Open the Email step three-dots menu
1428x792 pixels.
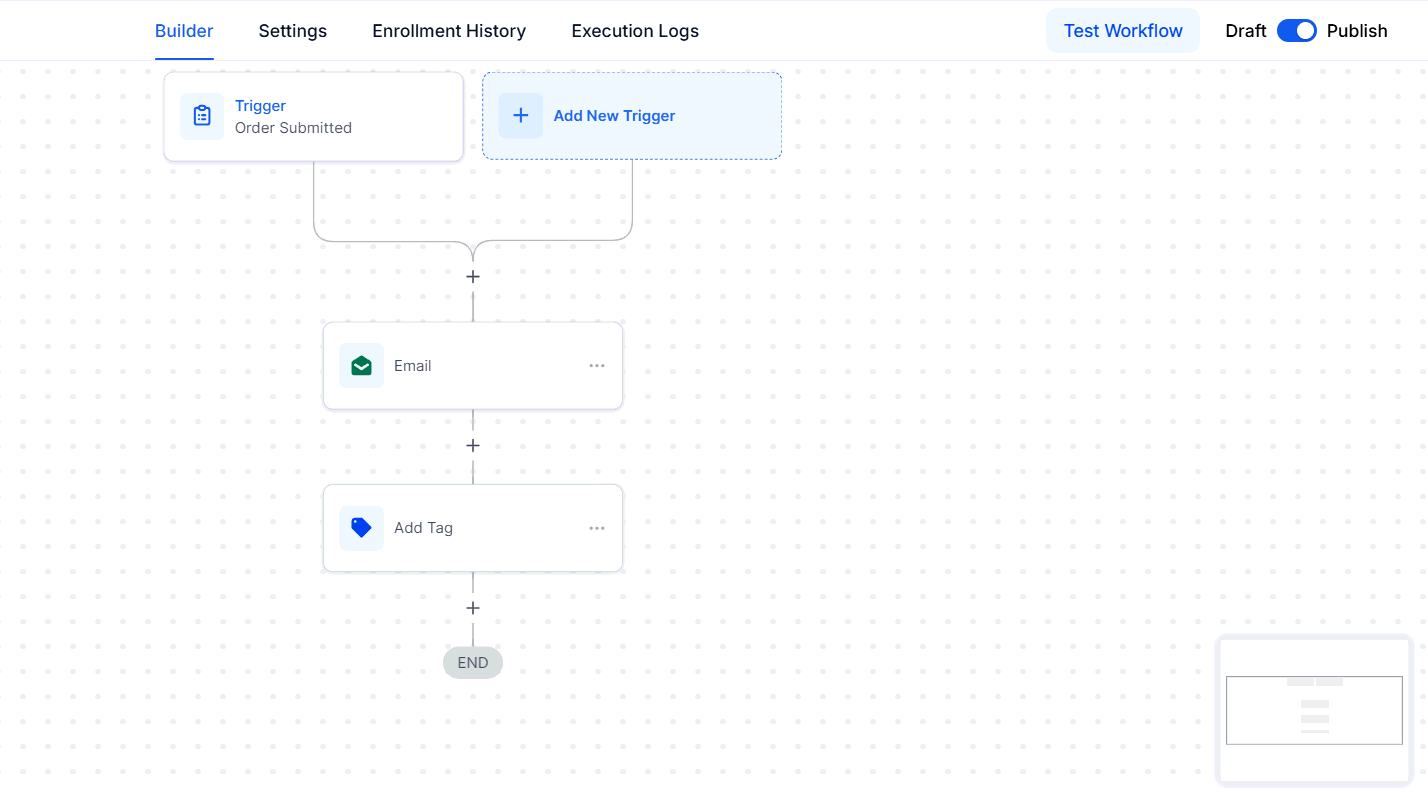[597, 366]
